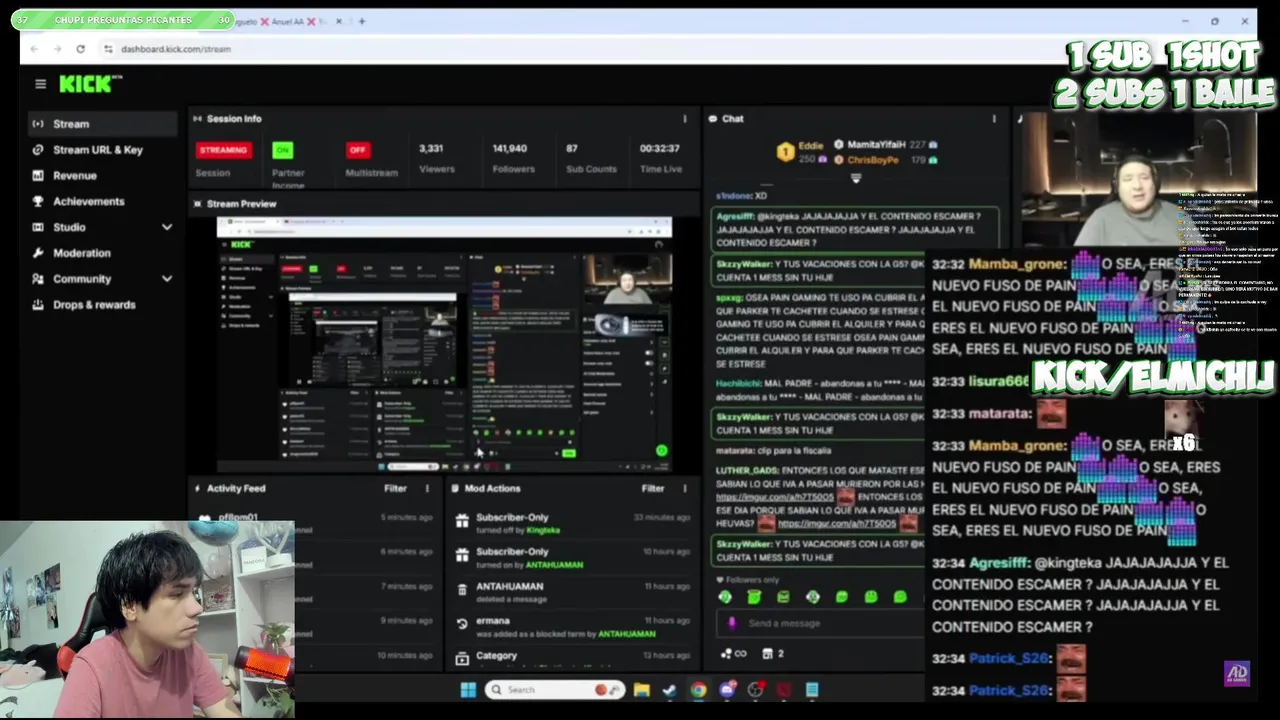Click the Stream URL & Key link icon
The image size is (1280, 720).
38,149
